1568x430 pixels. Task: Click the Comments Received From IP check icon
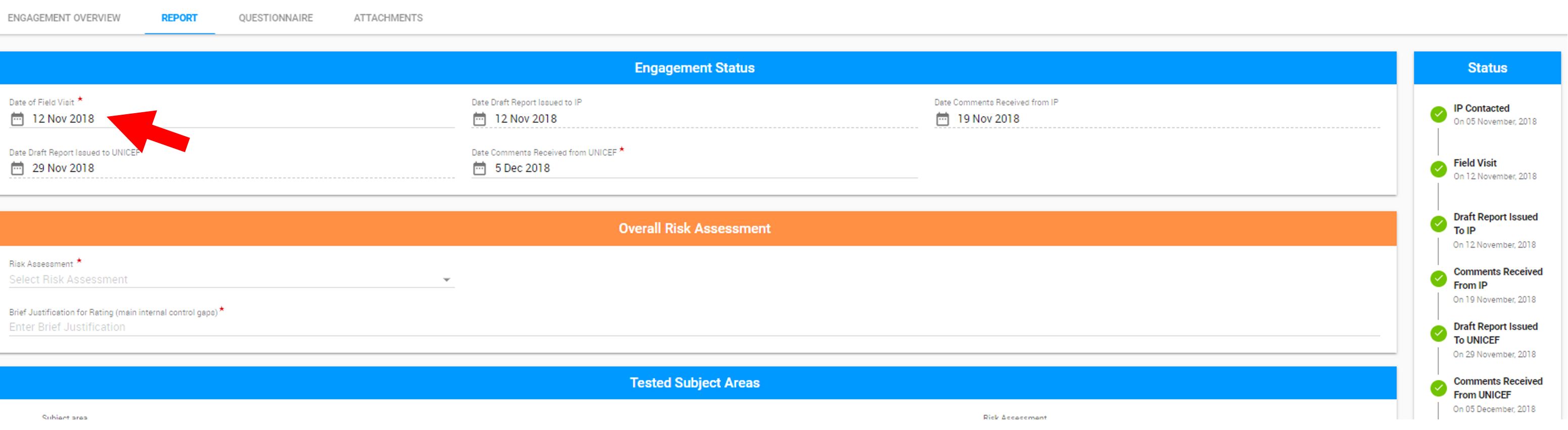(x=1438, y=278)
